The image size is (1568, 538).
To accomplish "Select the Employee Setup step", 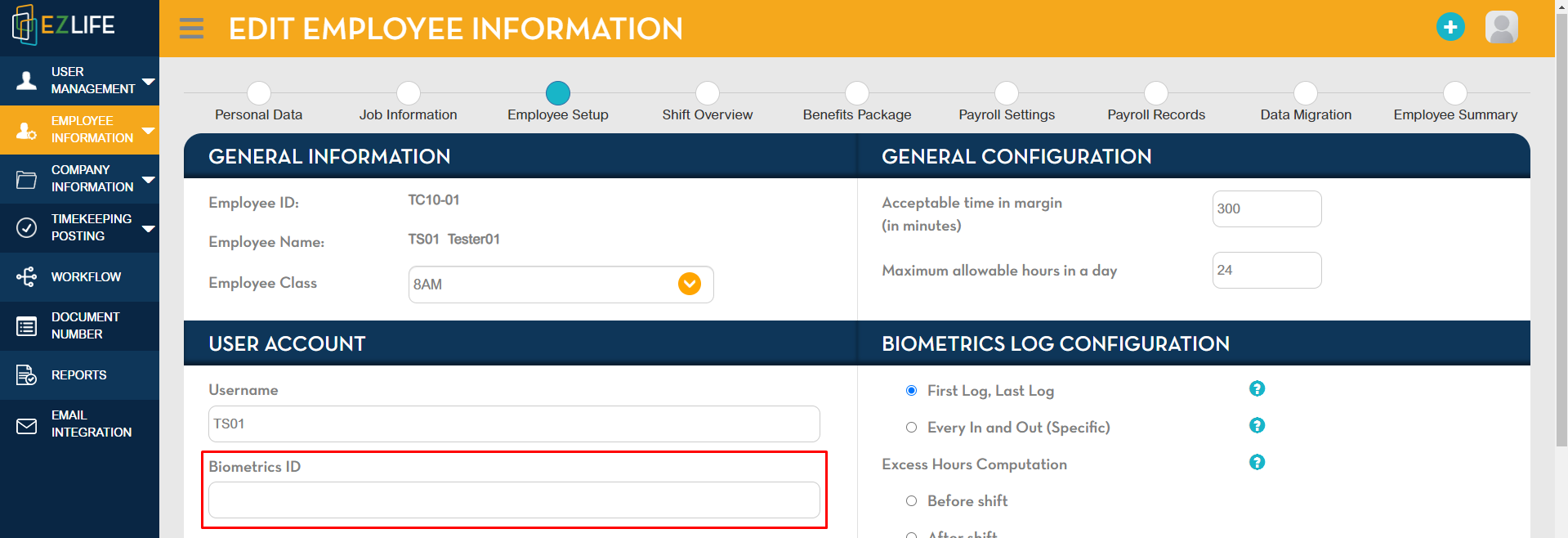I will coord(558,93).
